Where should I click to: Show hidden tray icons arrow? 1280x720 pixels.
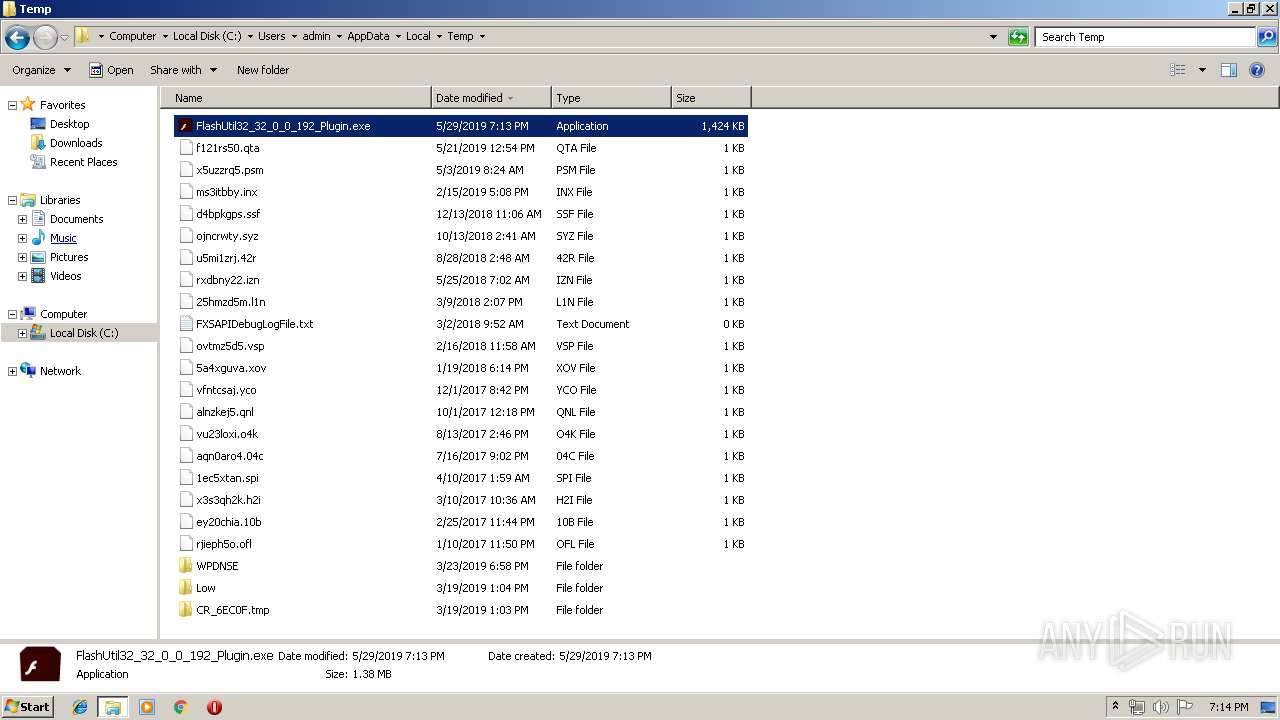[x=1115, y=707]
